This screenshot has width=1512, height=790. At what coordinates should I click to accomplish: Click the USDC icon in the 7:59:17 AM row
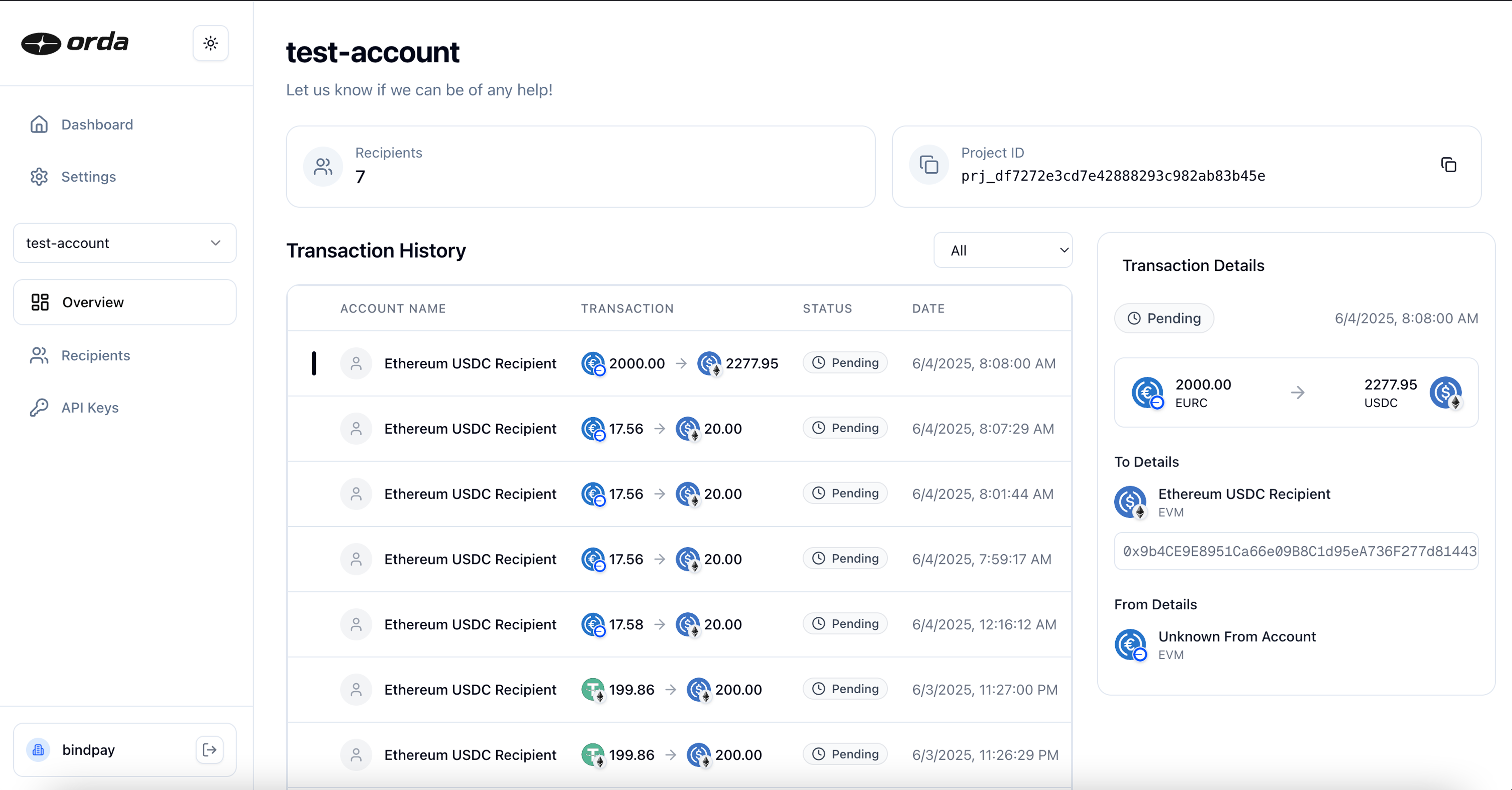point(687,559)
